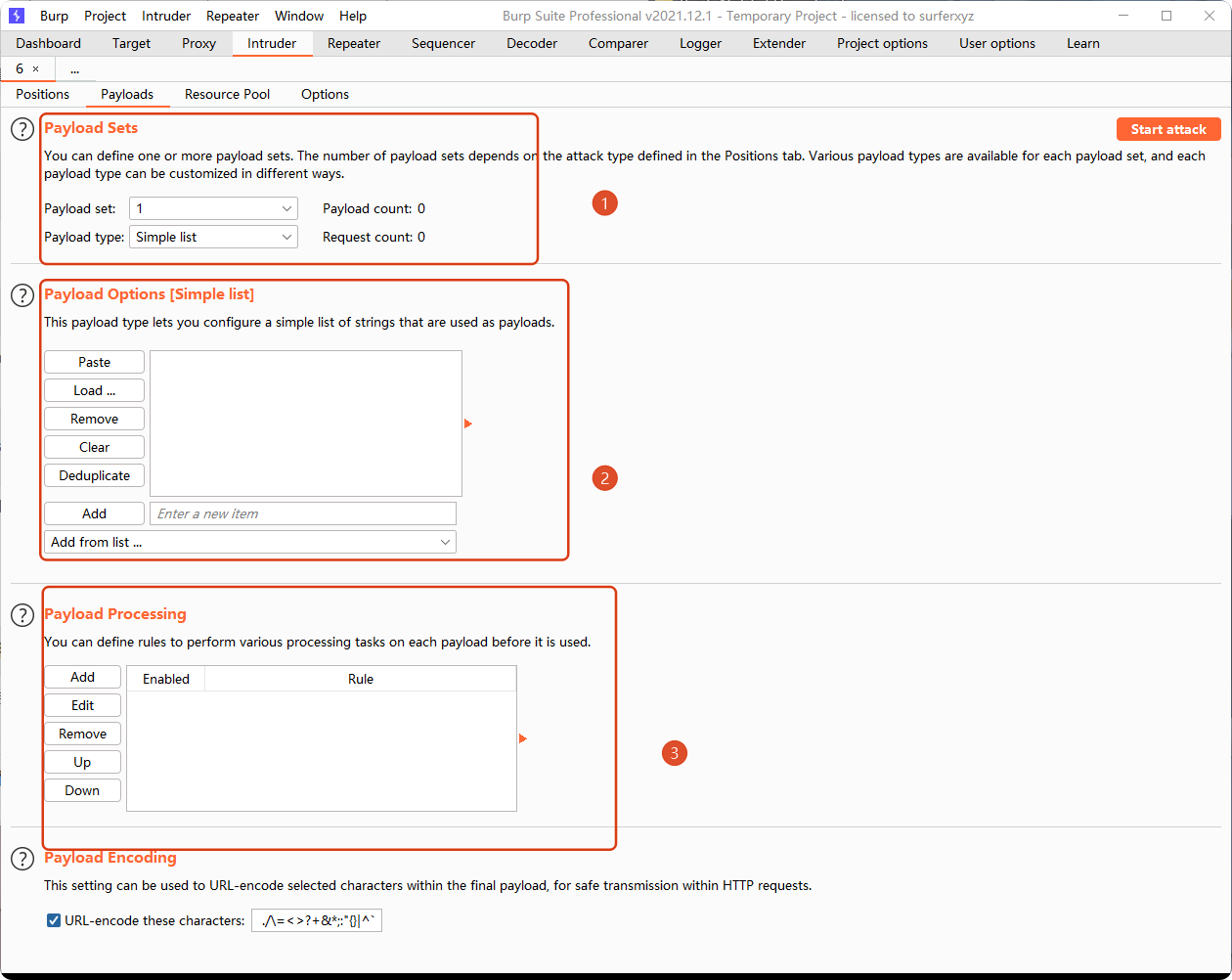1232x980 pixels.
Task: Click the Down button
Action: coord(82,790)
